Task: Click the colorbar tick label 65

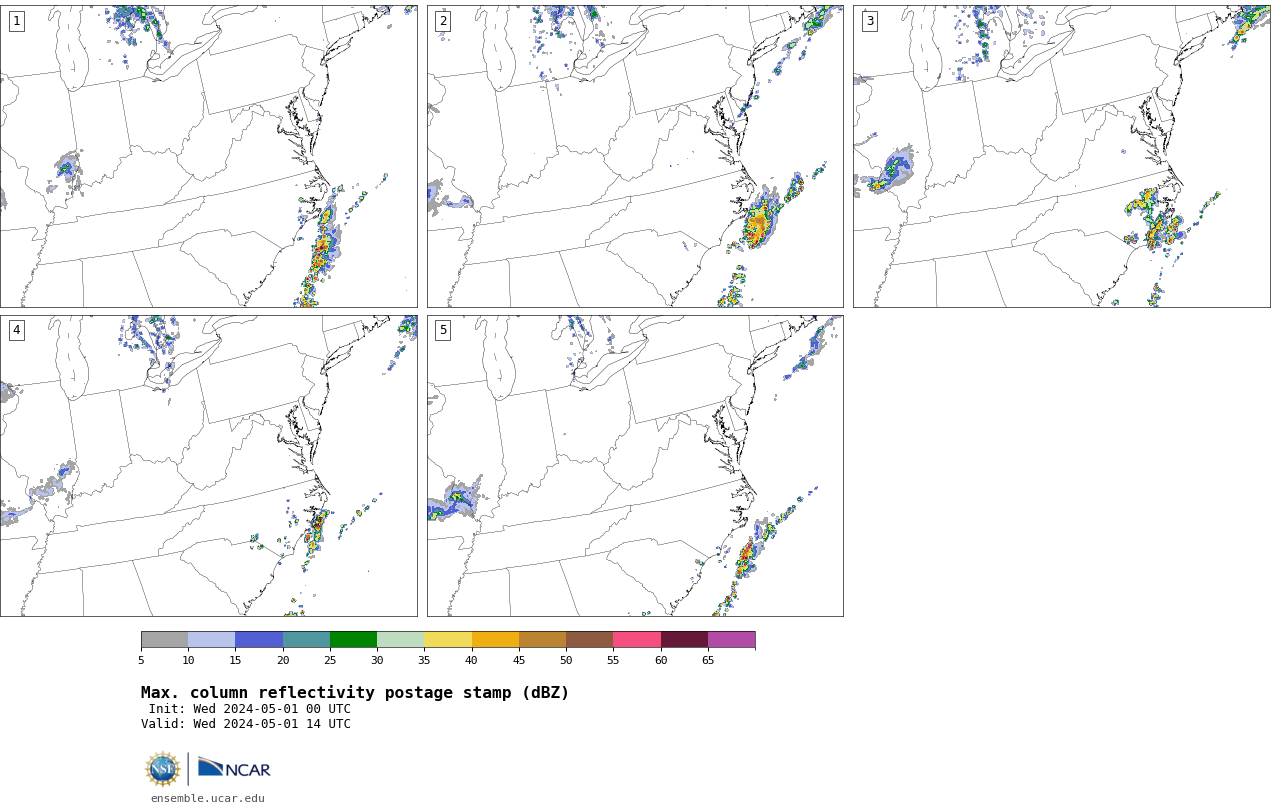Action: 708,660
